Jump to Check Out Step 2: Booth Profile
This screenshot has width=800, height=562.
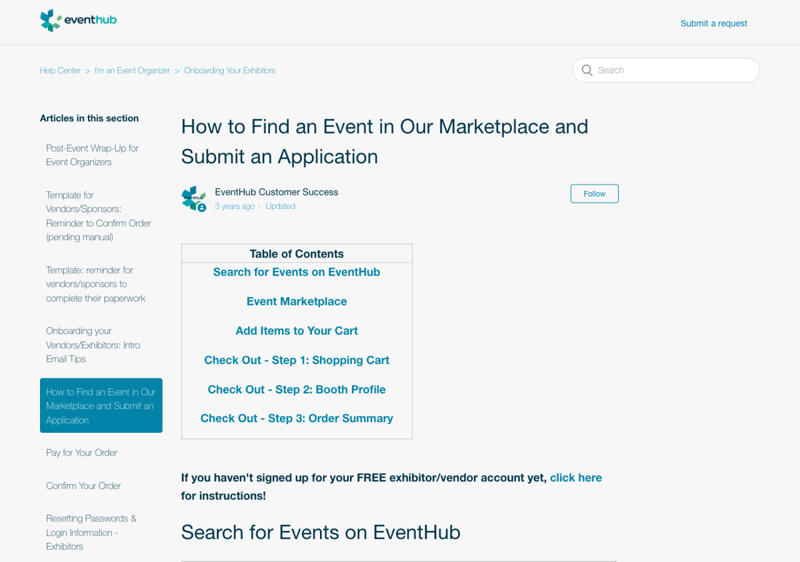(296, 390)
